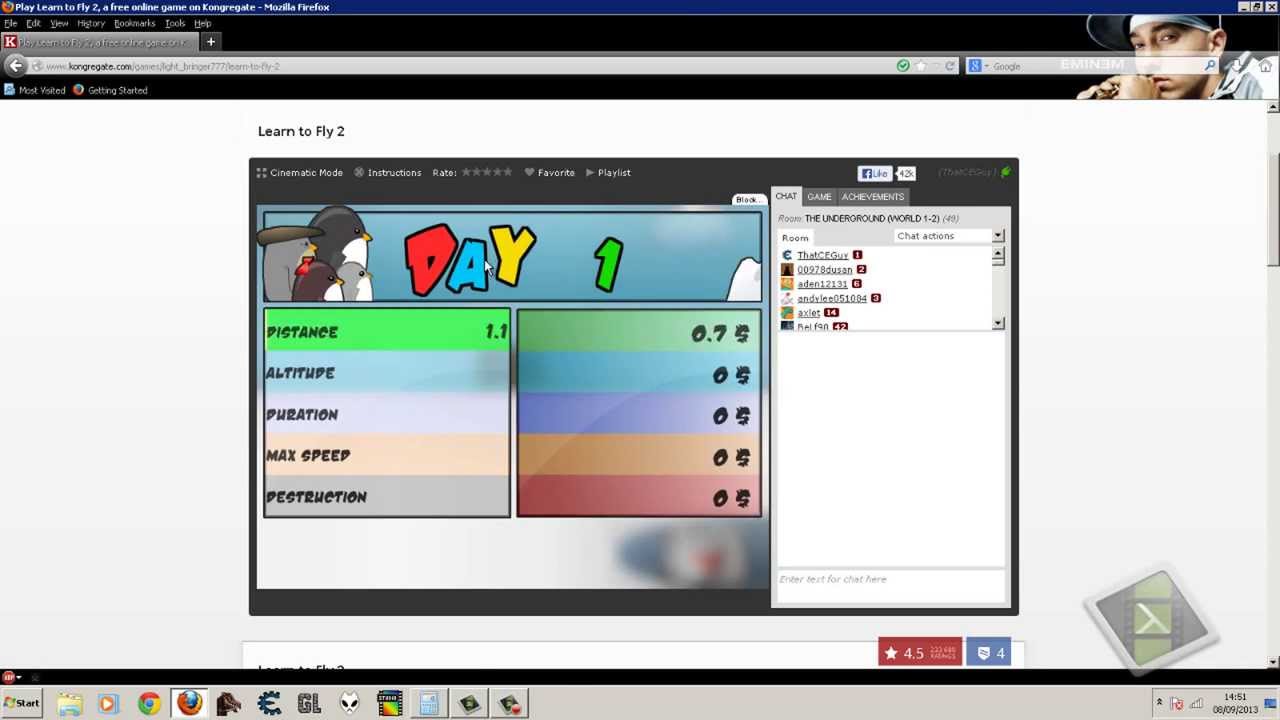1280x720 pixels.
Task: Switch to the GAME tab
Action: click(x=819, y=197)
